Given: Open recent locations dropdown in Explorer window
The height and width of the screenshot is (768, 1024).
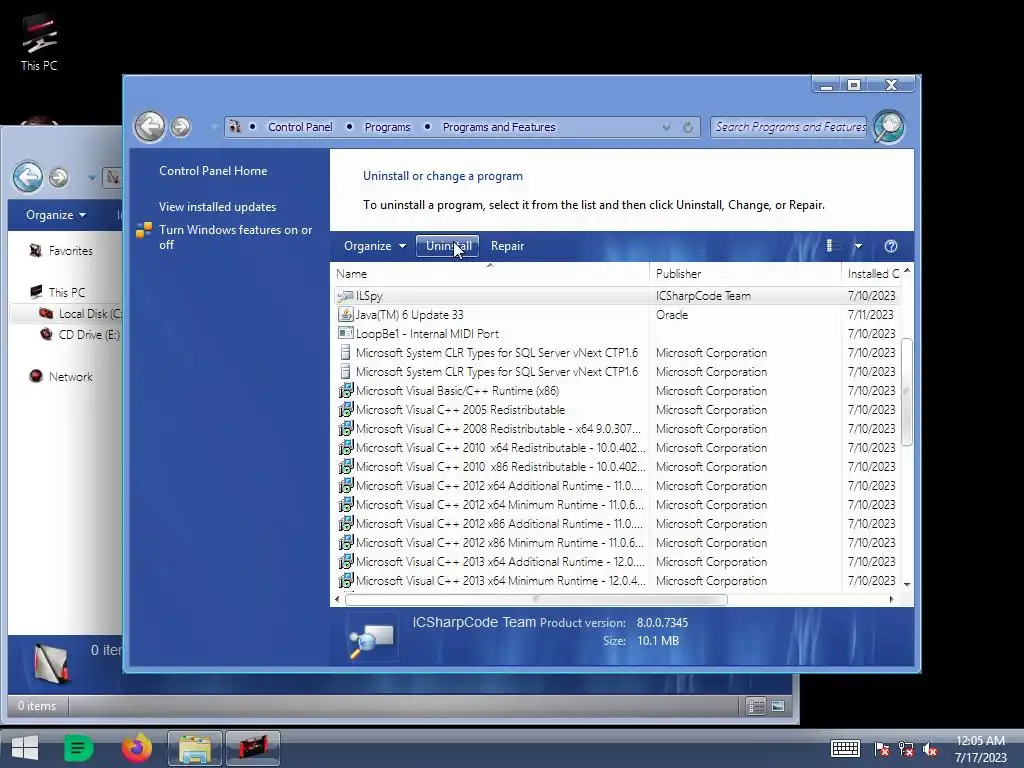Looking at the screenshot, I should pyautogui.click(x=91, y=177).
